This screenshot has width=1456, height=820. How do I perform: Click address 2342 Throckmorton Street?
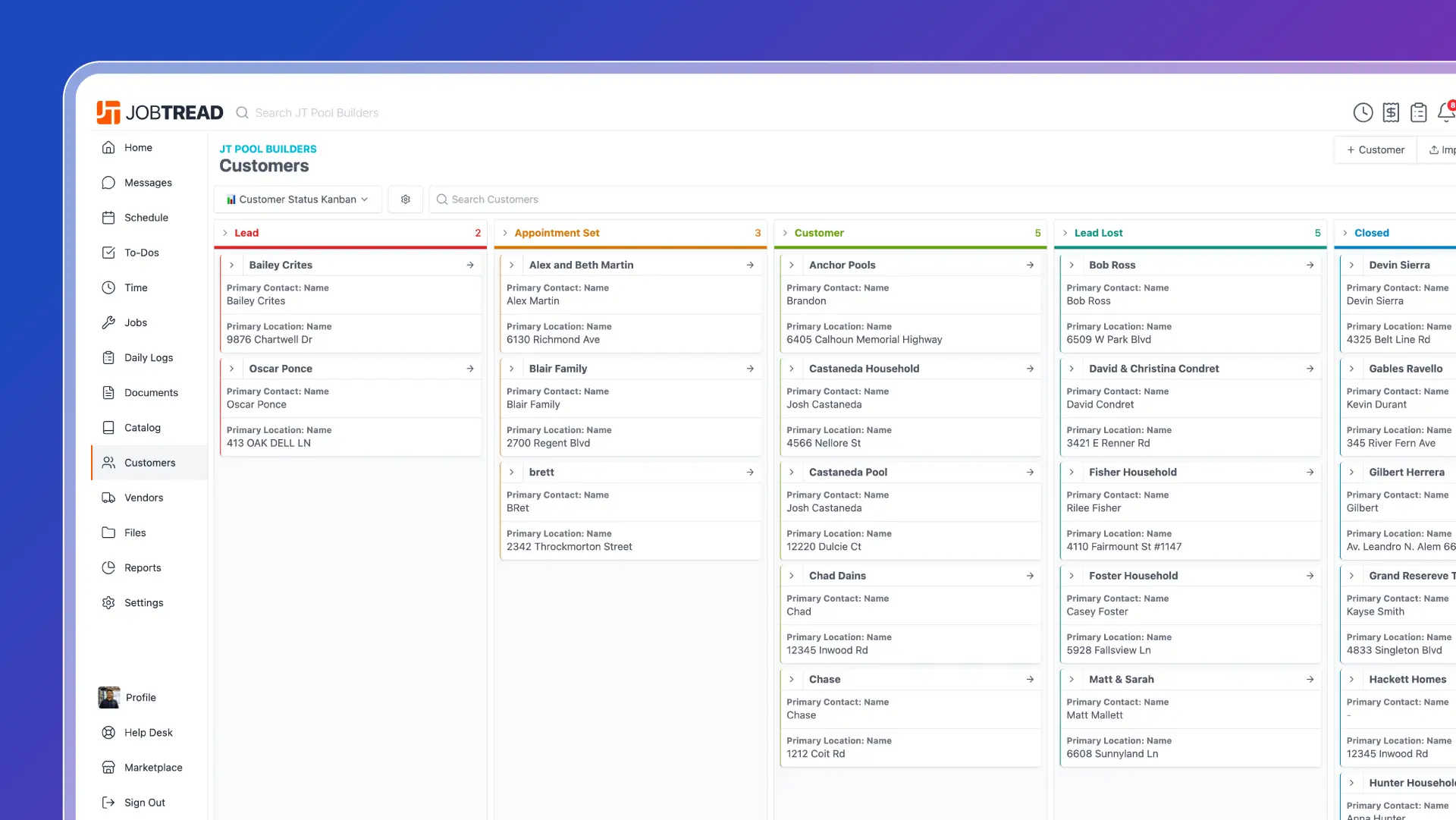569,547
